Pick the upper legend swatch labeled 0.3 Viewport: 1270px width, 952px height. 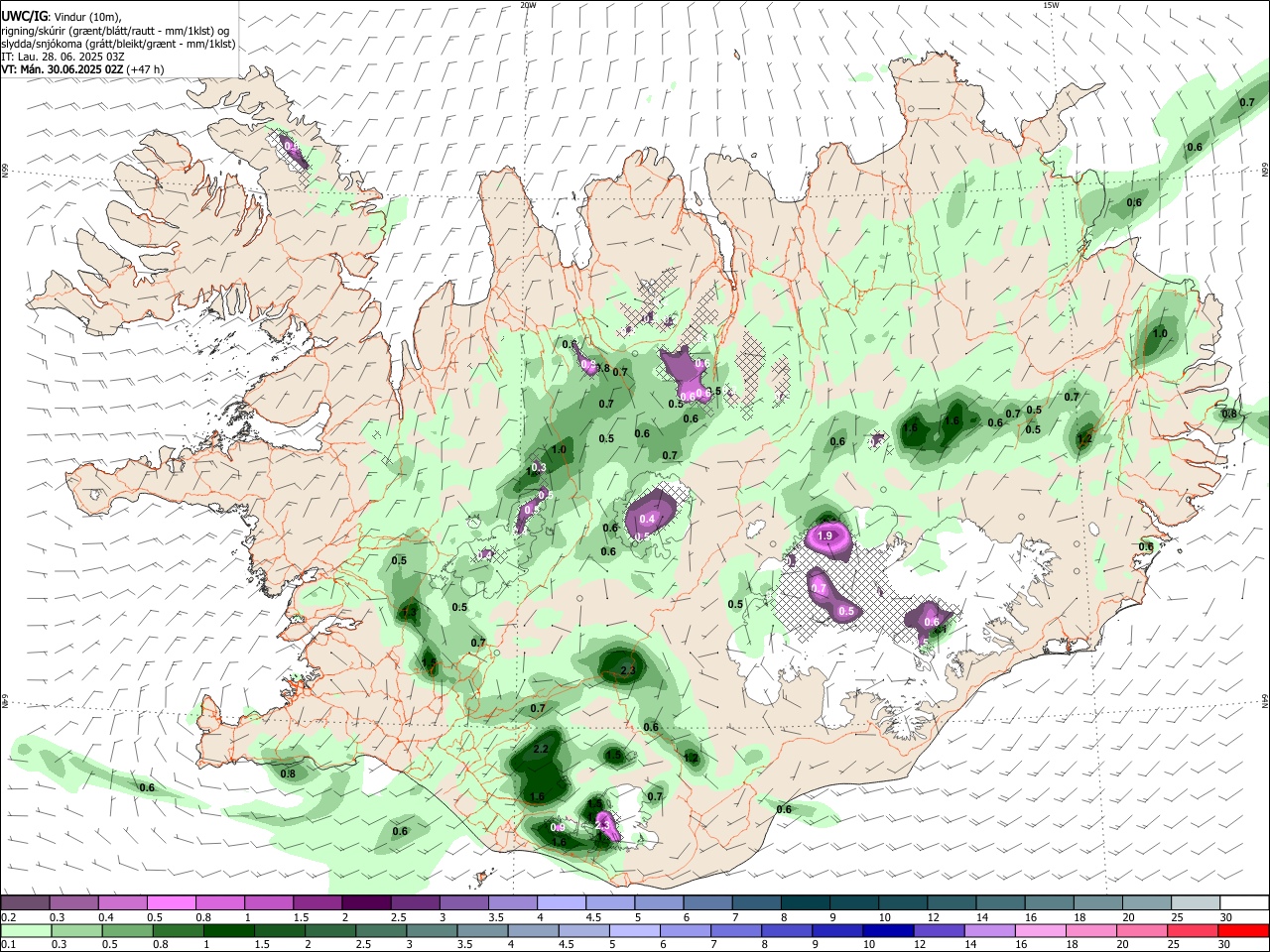73,903
